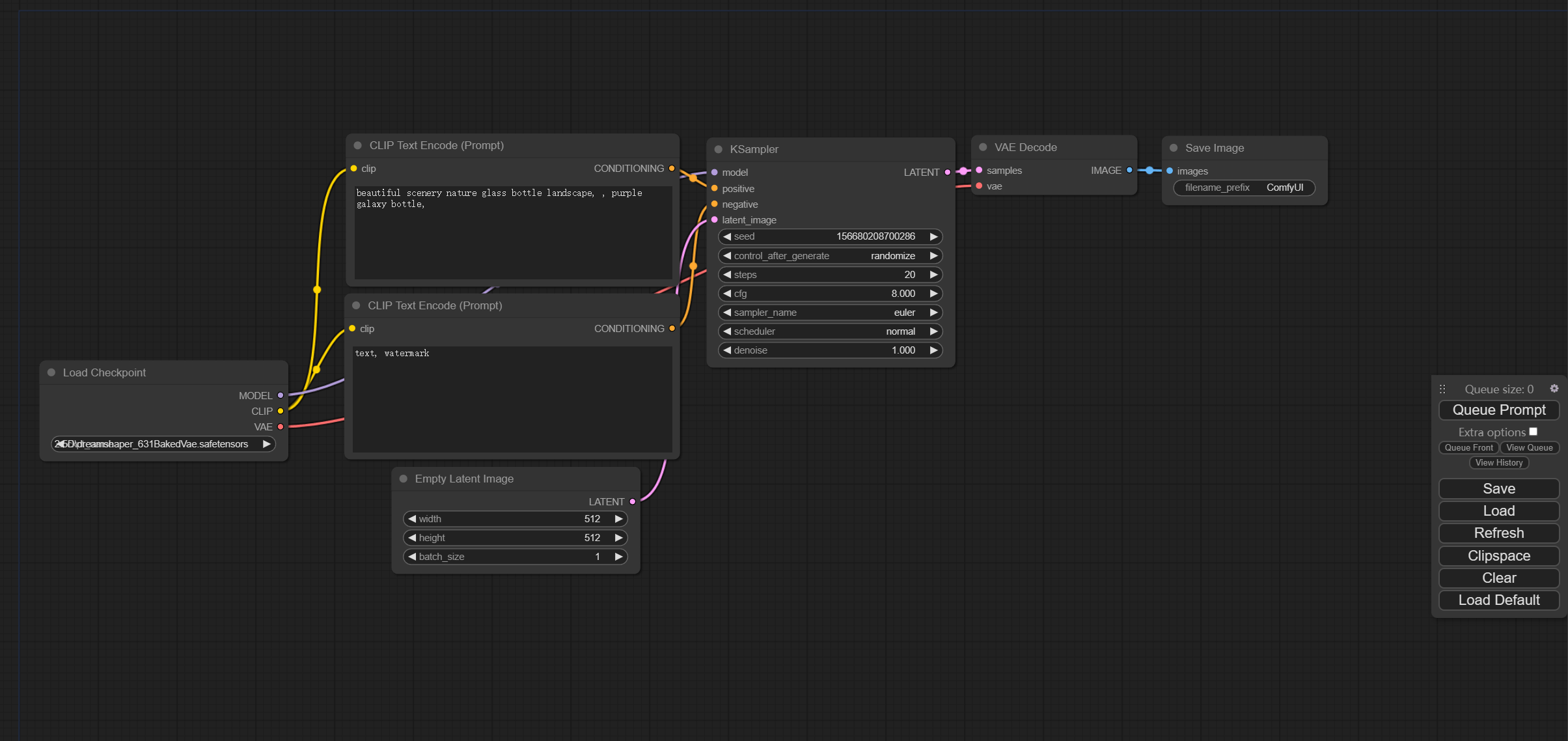Open the control_after_generate randomize dropdown
The width and height of the screenshot is (1568, 741).
[830, 256]
